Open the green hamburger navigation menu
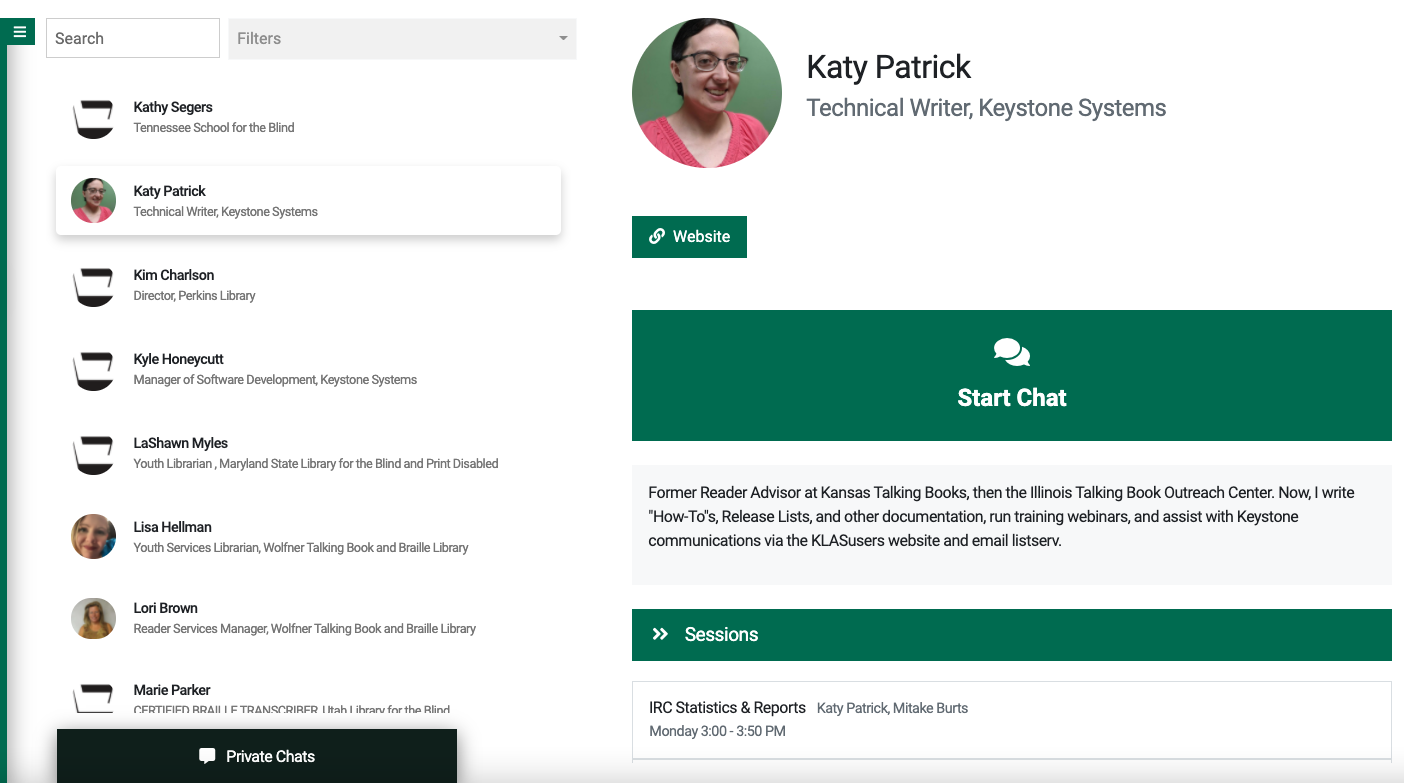Image resolution: width=1404 pixels, height=783 pixels. 19,31
